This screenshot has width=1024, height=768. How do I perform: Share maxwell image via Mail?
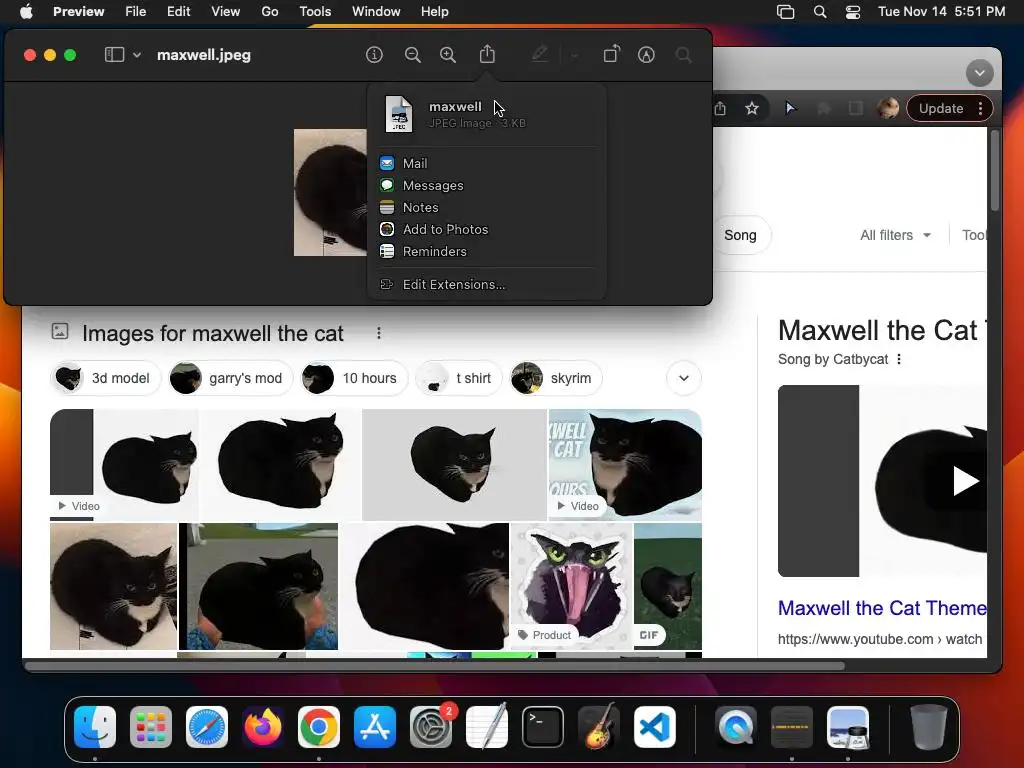487,163
